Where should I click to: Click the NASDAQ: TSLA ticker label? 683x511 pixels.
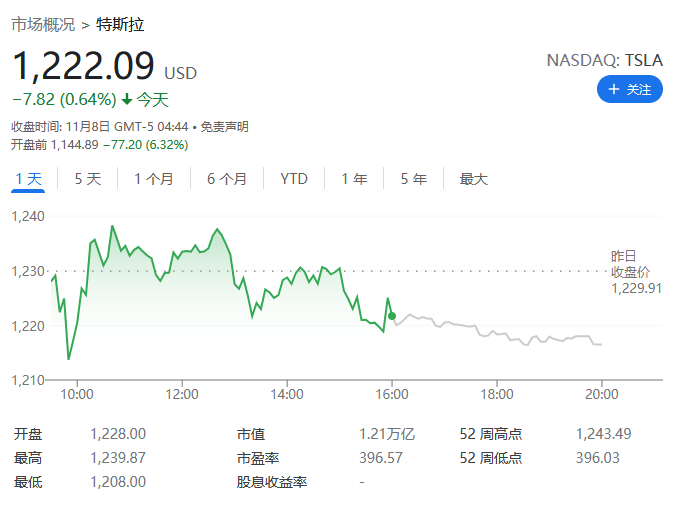[x=604, y=60]
